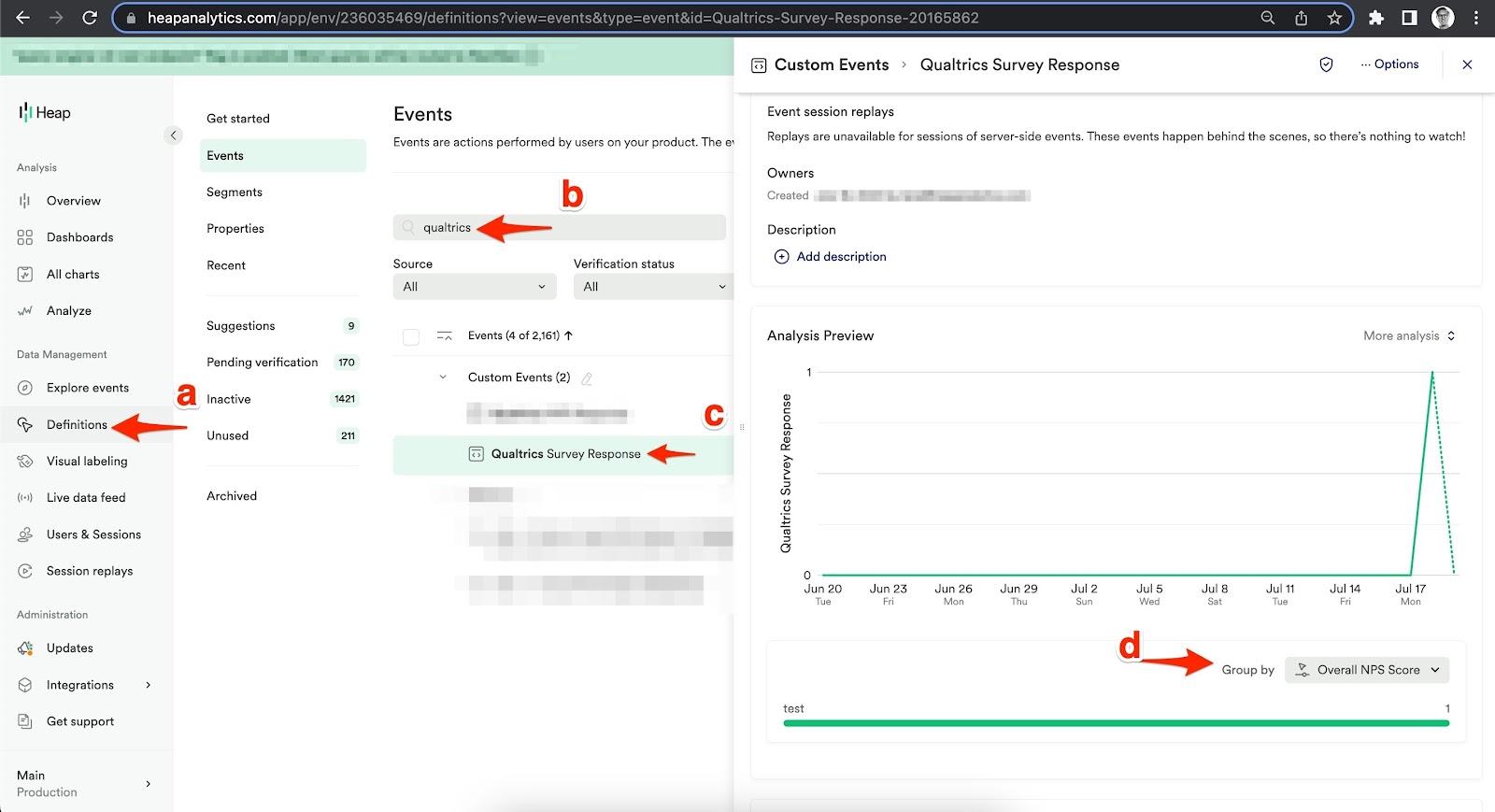Select the Events tab

coord(282,156)
